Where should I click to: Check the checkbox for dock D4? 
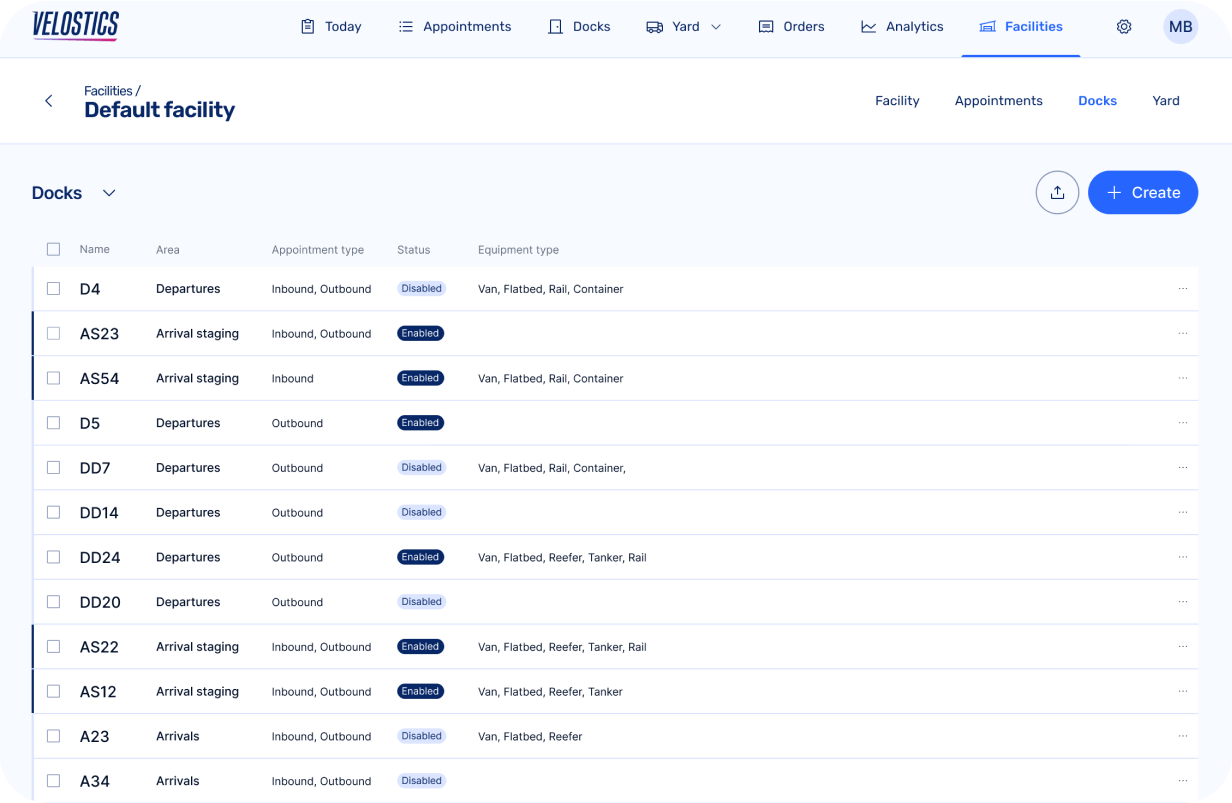(53, 288)
